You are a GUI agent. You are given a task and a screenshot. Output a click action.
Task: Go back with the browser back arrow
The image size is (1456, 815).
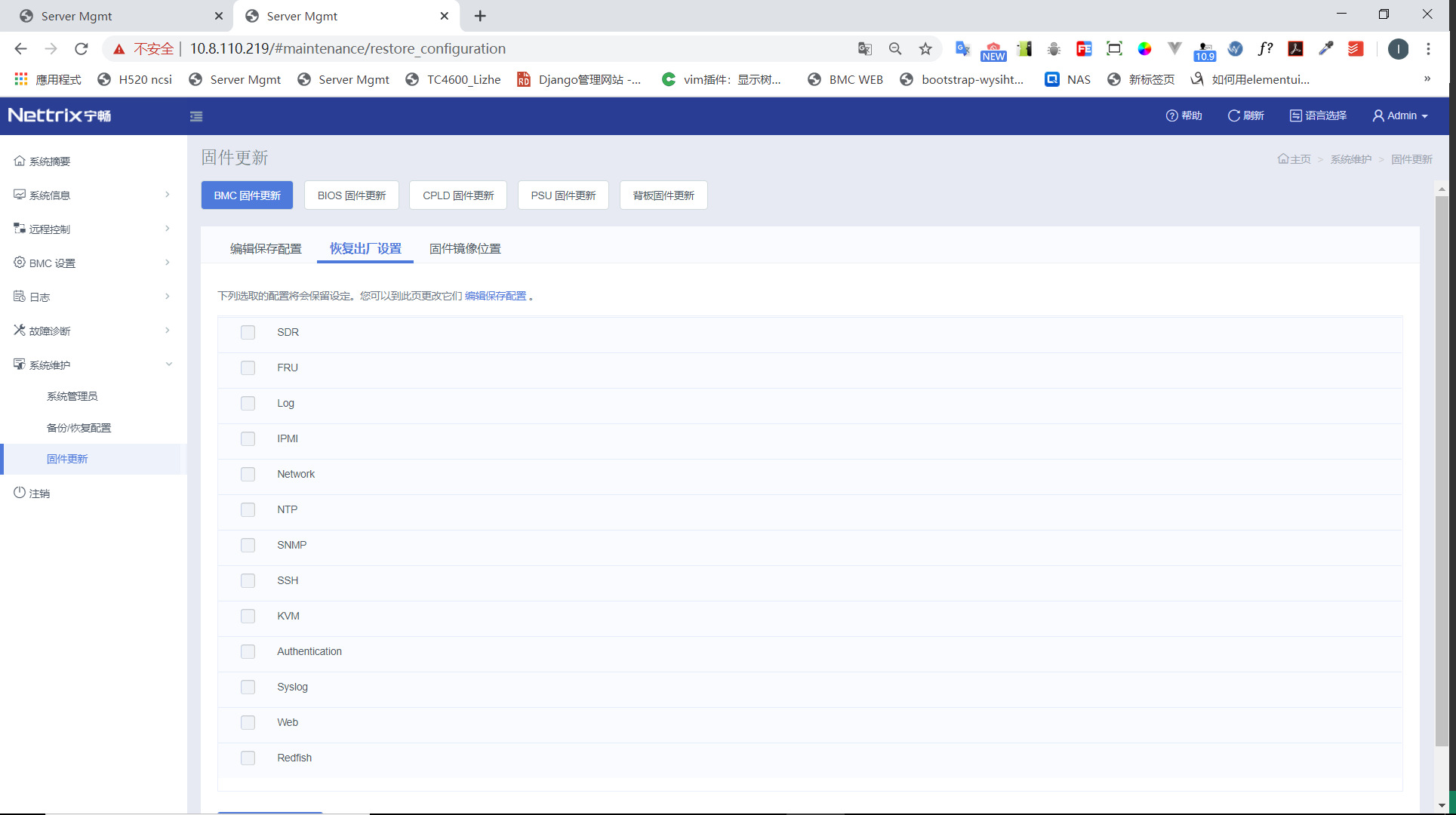(20, 49)
